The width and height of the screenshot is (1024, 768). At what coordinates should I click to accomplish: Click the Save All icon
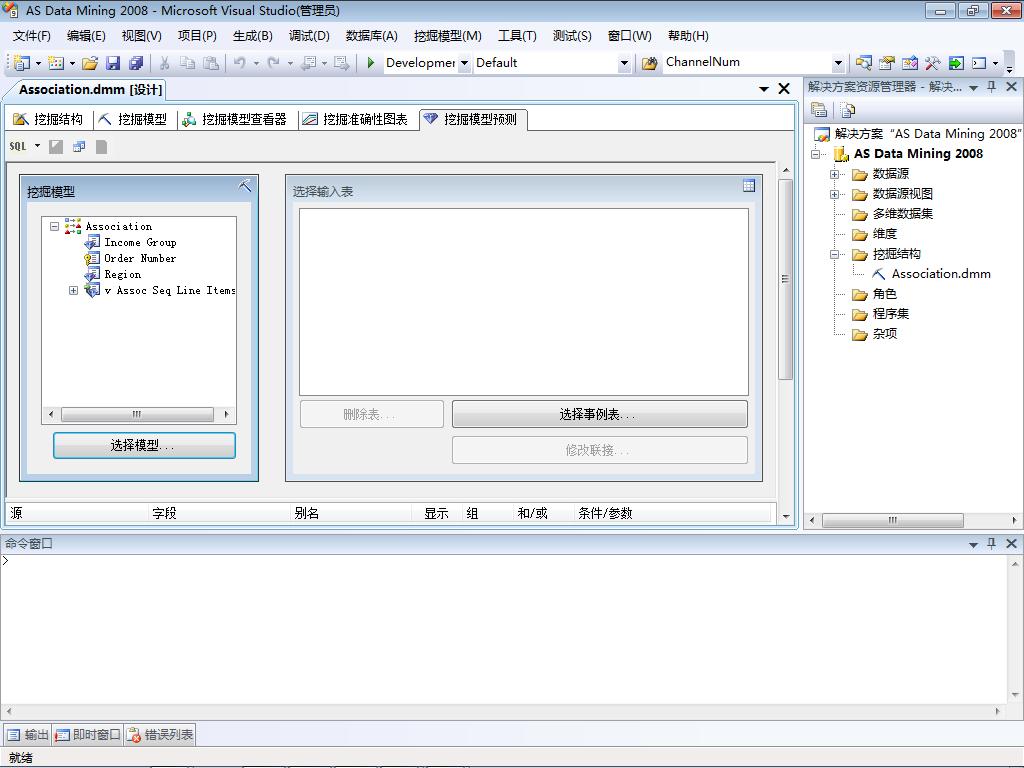136,63
